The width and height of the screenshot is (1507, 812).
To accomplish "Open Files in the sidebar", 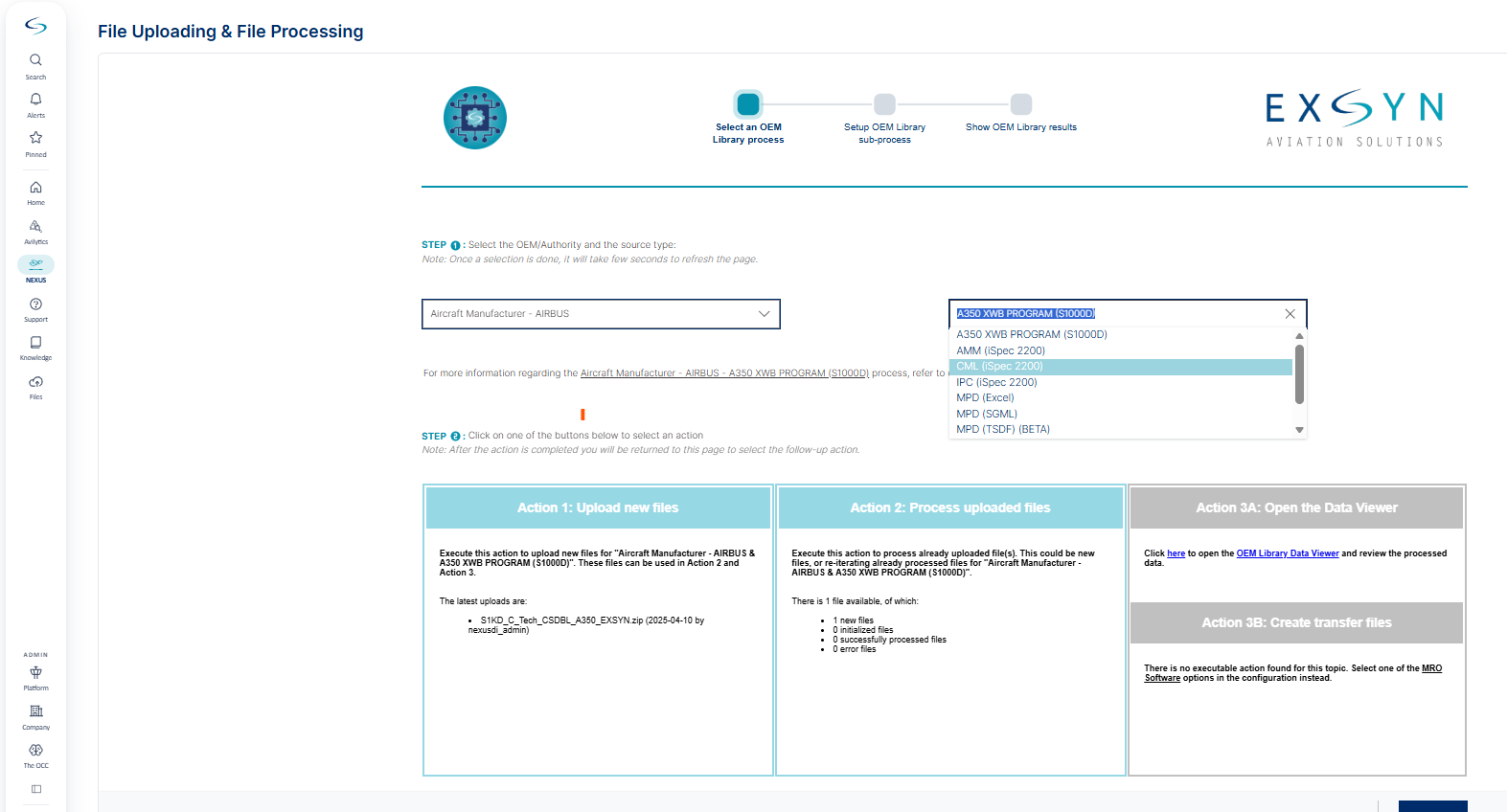I will [35, 387].
